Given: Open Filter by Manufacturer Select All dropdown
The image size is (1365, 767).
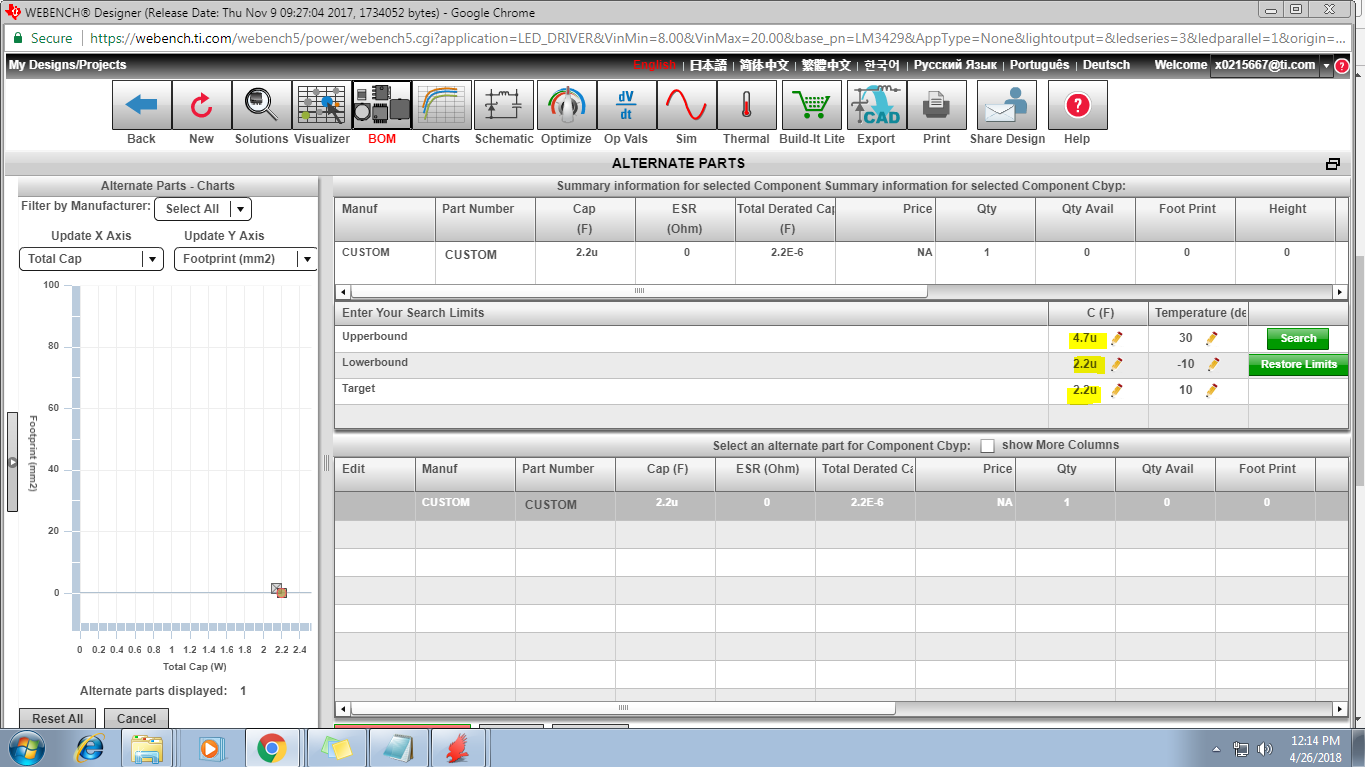Looking at the screenshot, I should [202, 208].
